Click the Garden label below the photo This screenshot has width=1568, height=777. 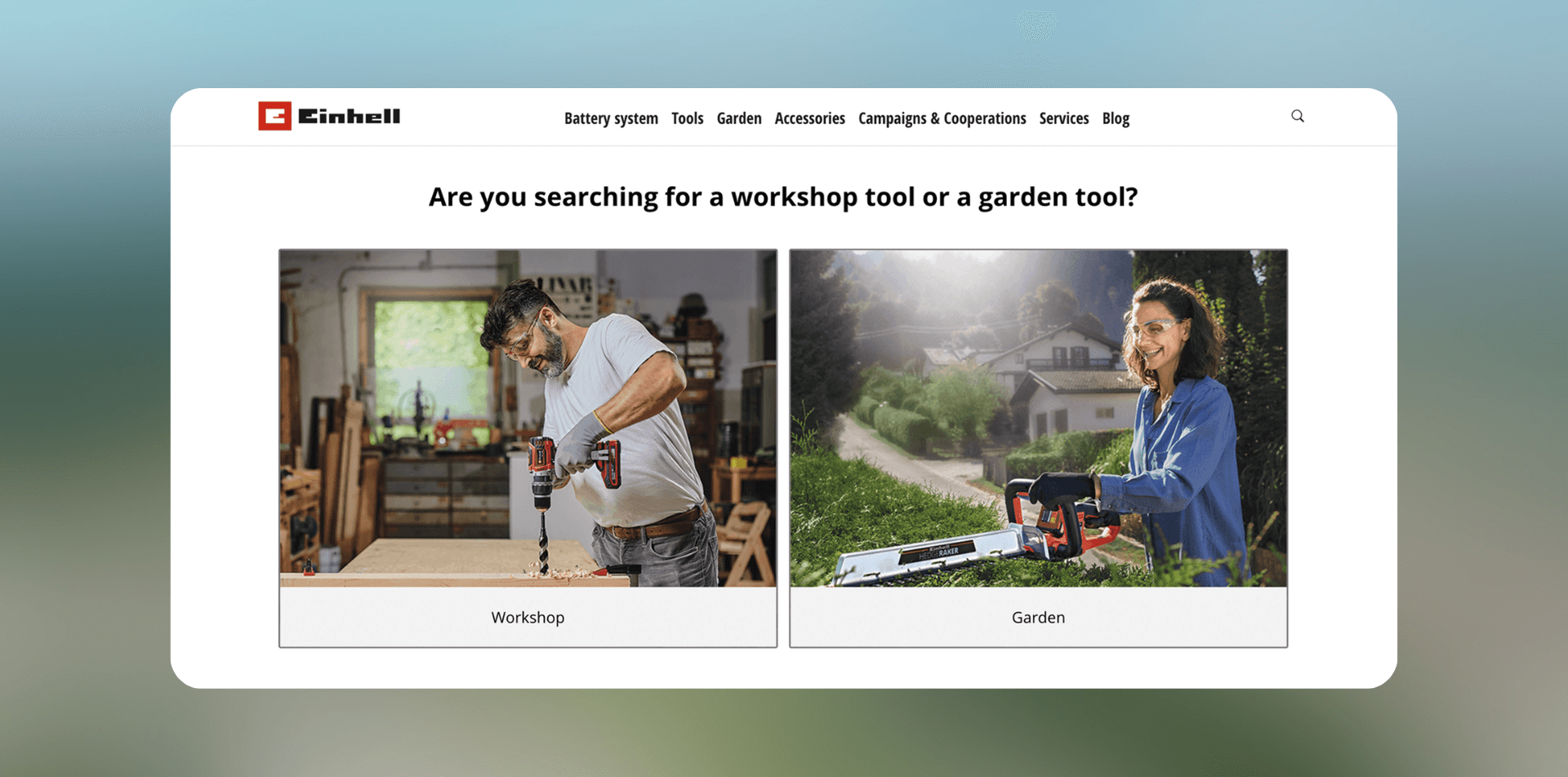(1038, 618)
